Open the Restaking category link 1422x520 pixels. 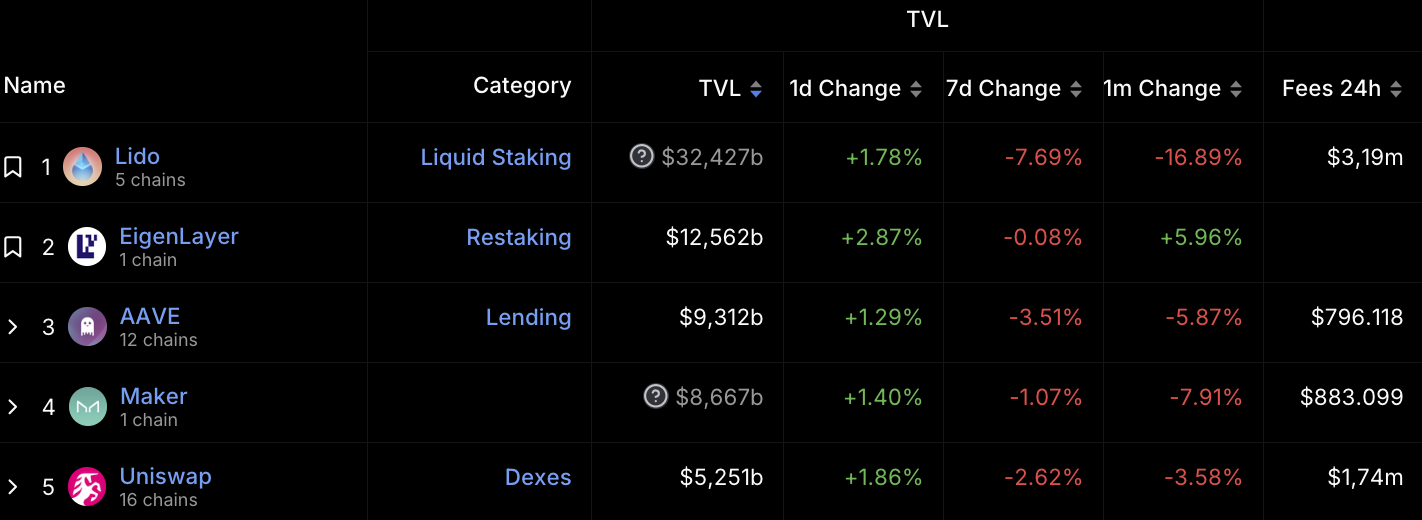click(519, 237)
